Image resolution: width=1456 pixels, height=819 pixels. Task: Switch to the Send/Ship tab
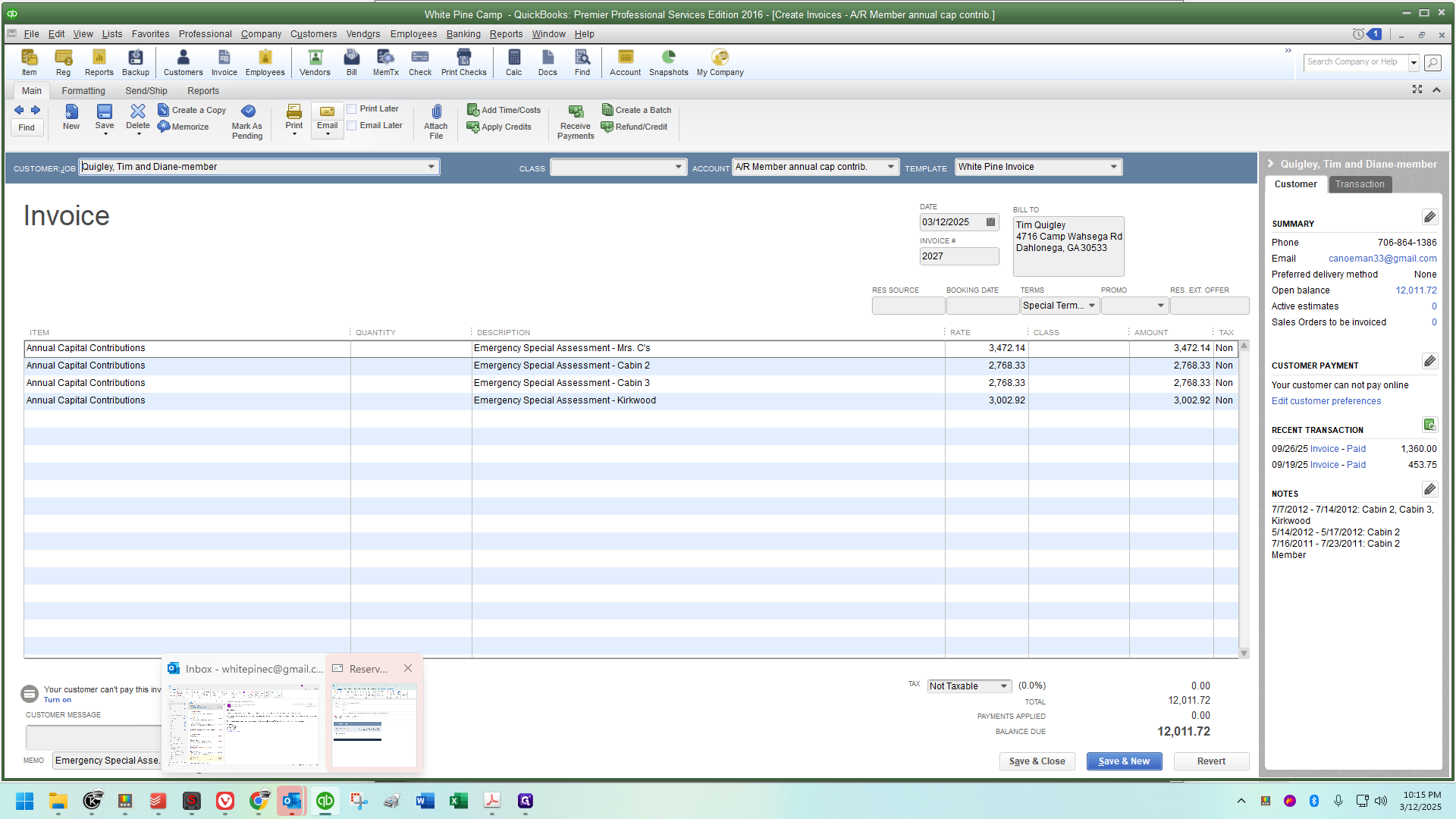[x=146, y=91]
